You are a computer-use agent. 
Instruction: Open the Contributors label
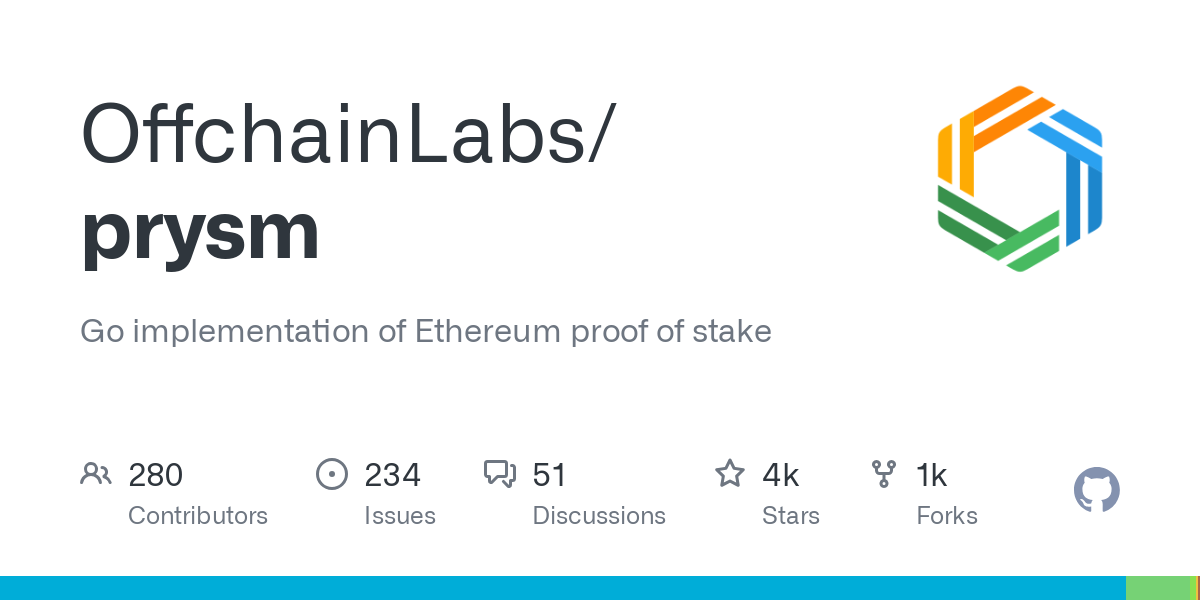pyautogui.click(x=198, y=516)
